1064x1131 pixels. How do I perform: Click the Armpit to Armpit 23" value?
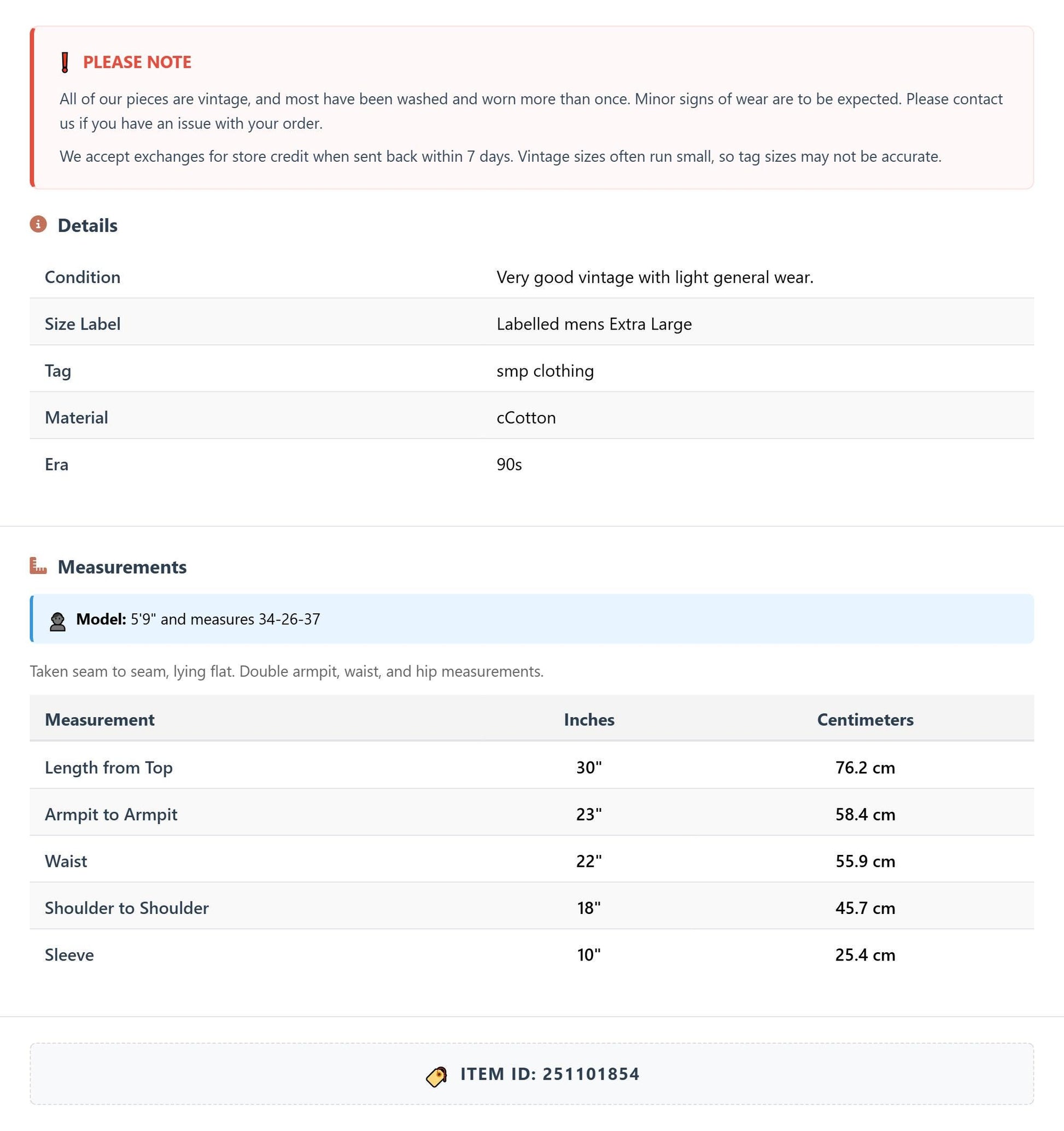pos(589,814)
